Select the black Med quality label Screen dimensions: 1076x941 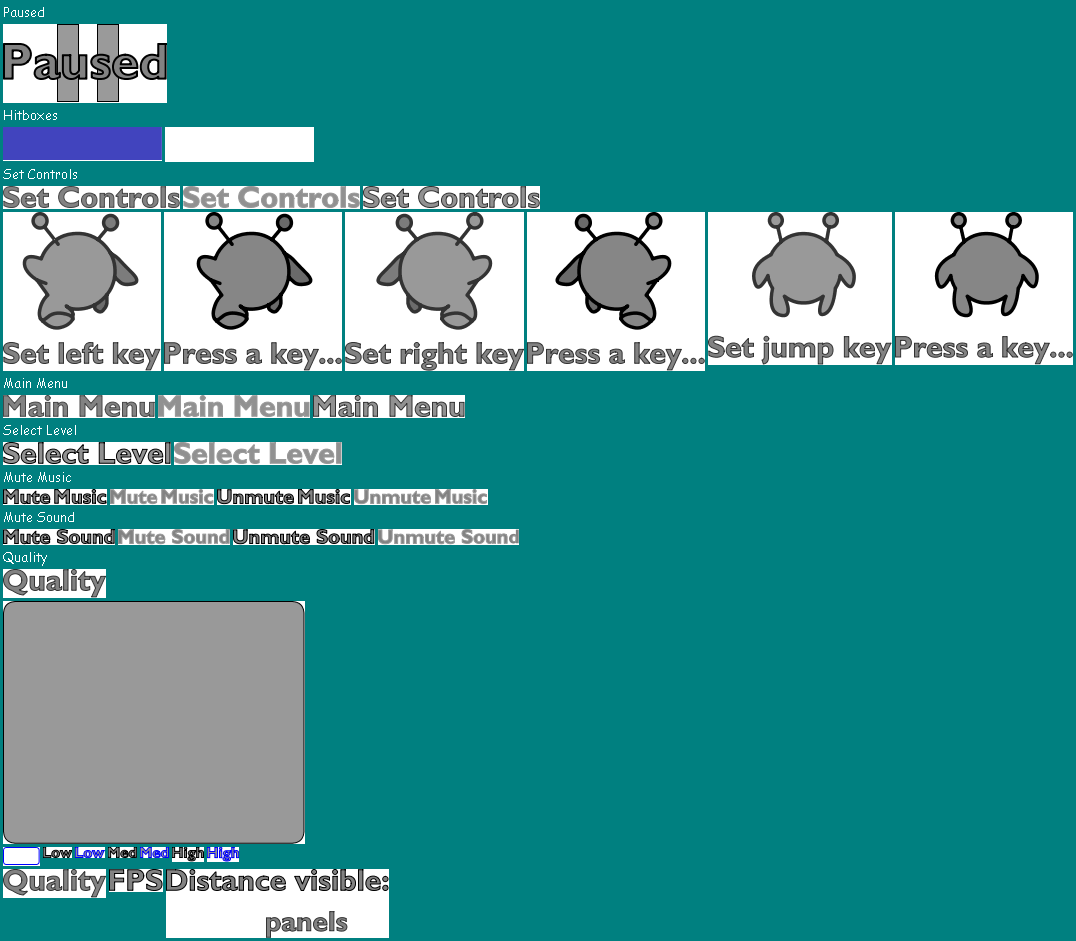click(x=122, y=853)
